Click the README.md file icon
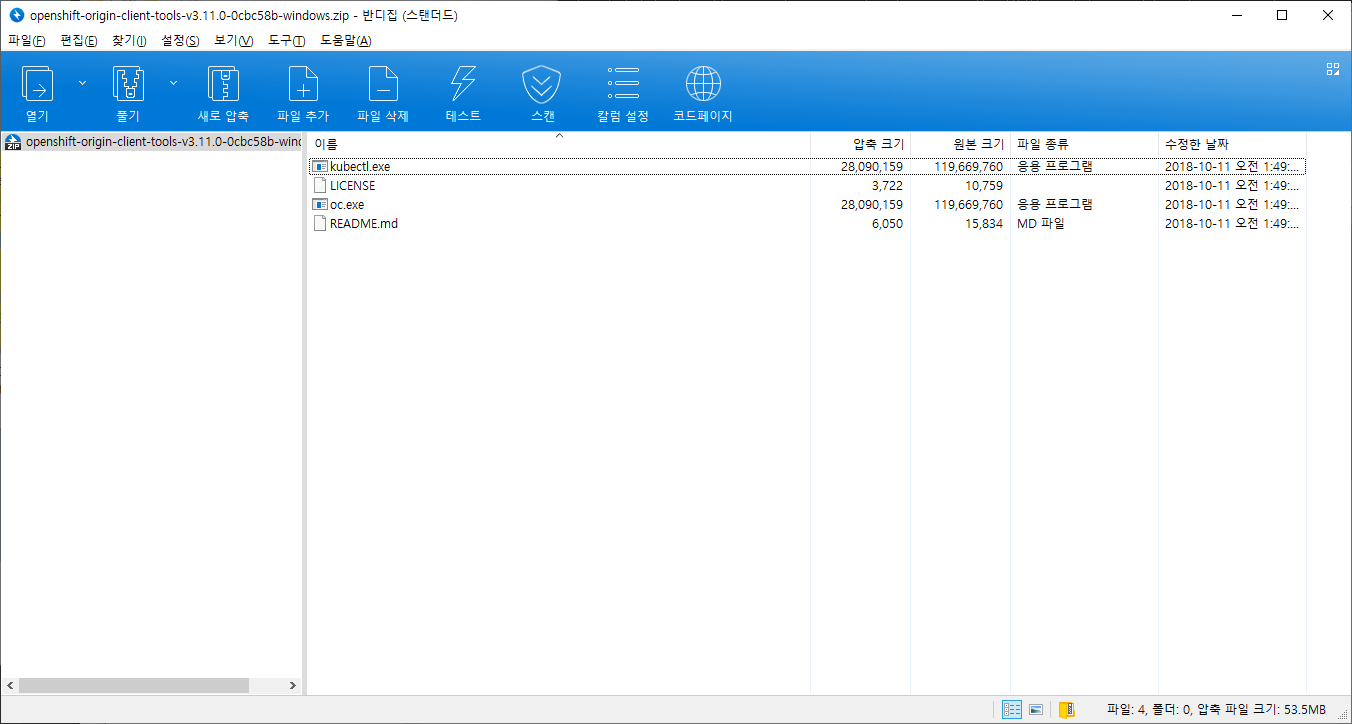This screenshot has height=724, width=1352. coord(320,224)
